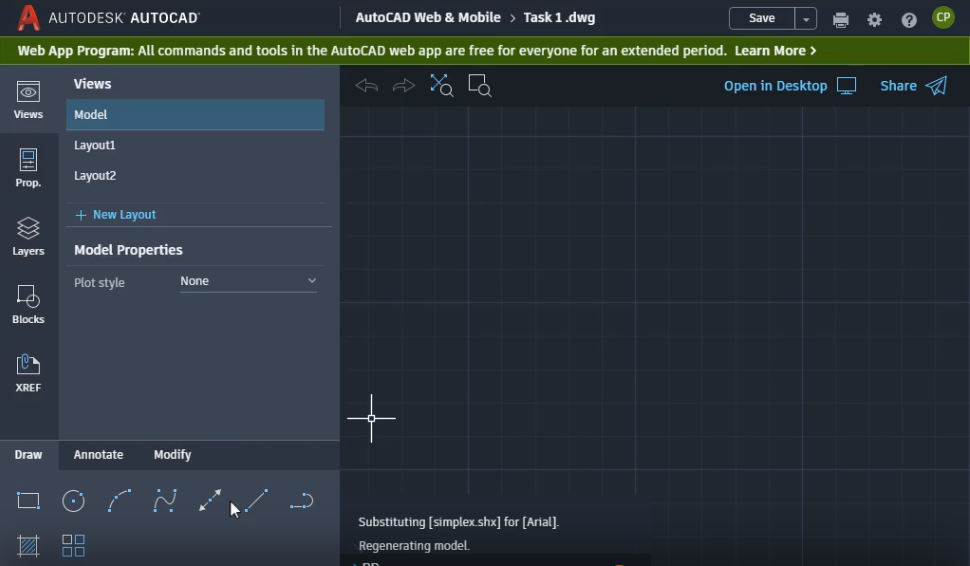Screen dimensions: 970x566
Task: Select the Model view
Action: pyautogui.click(x=195, y=114)
